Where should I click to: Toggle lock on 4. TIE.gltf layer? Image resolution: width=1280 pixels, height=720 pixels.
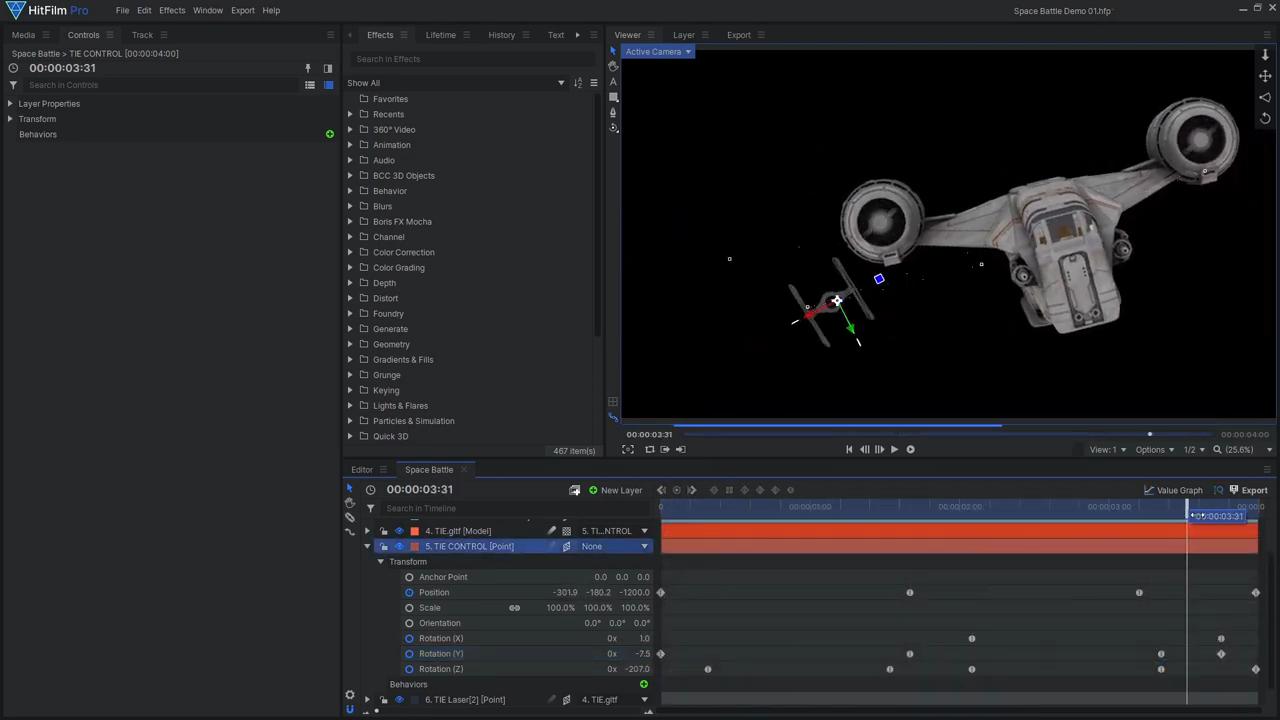click(383, 531)
